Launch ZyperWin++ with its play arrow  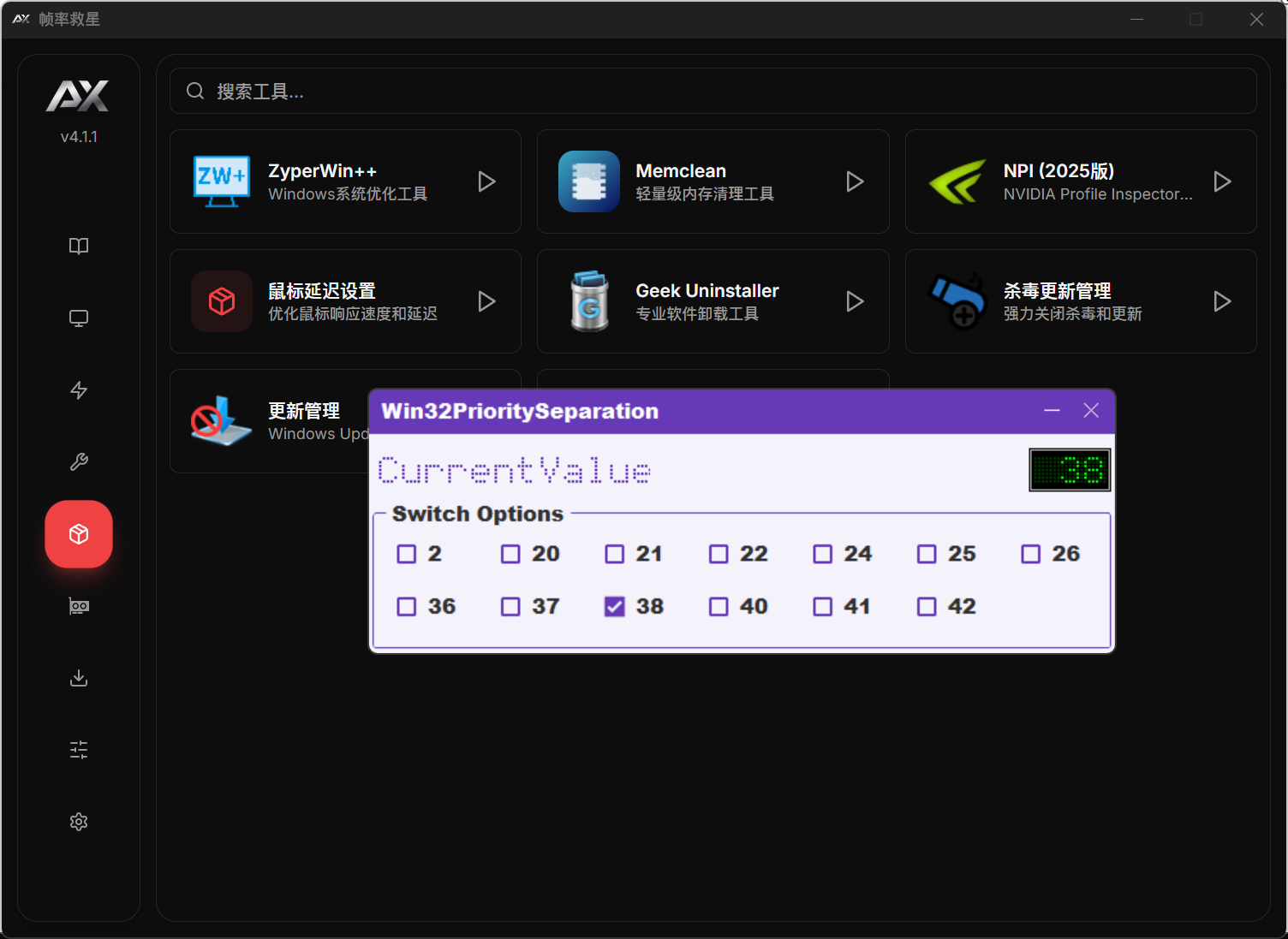(486, 181)
